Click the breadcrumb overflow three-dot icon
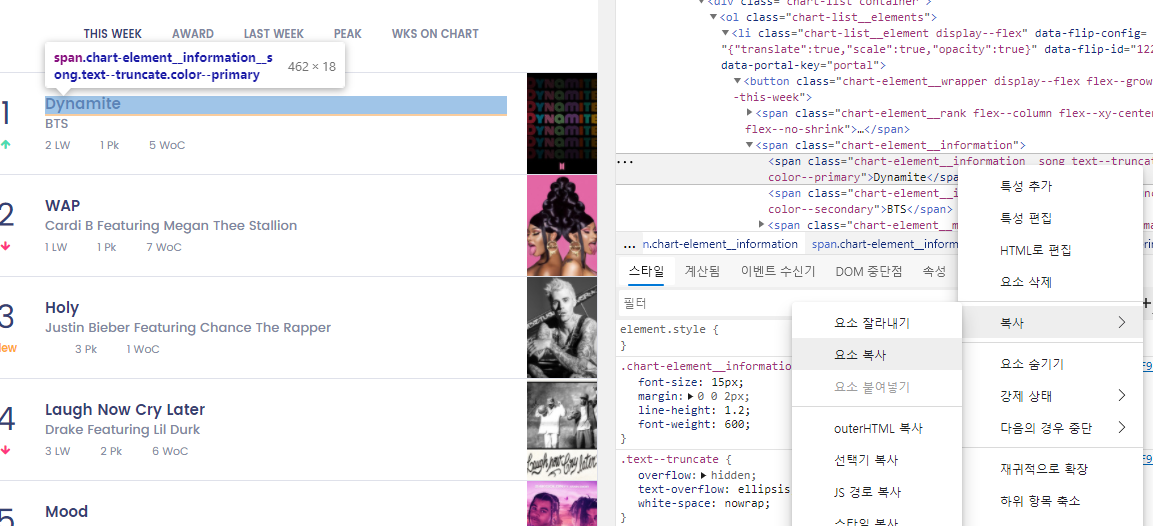Screen dimensions: 1153x526 pyautogui.click(x=629, y=244)
